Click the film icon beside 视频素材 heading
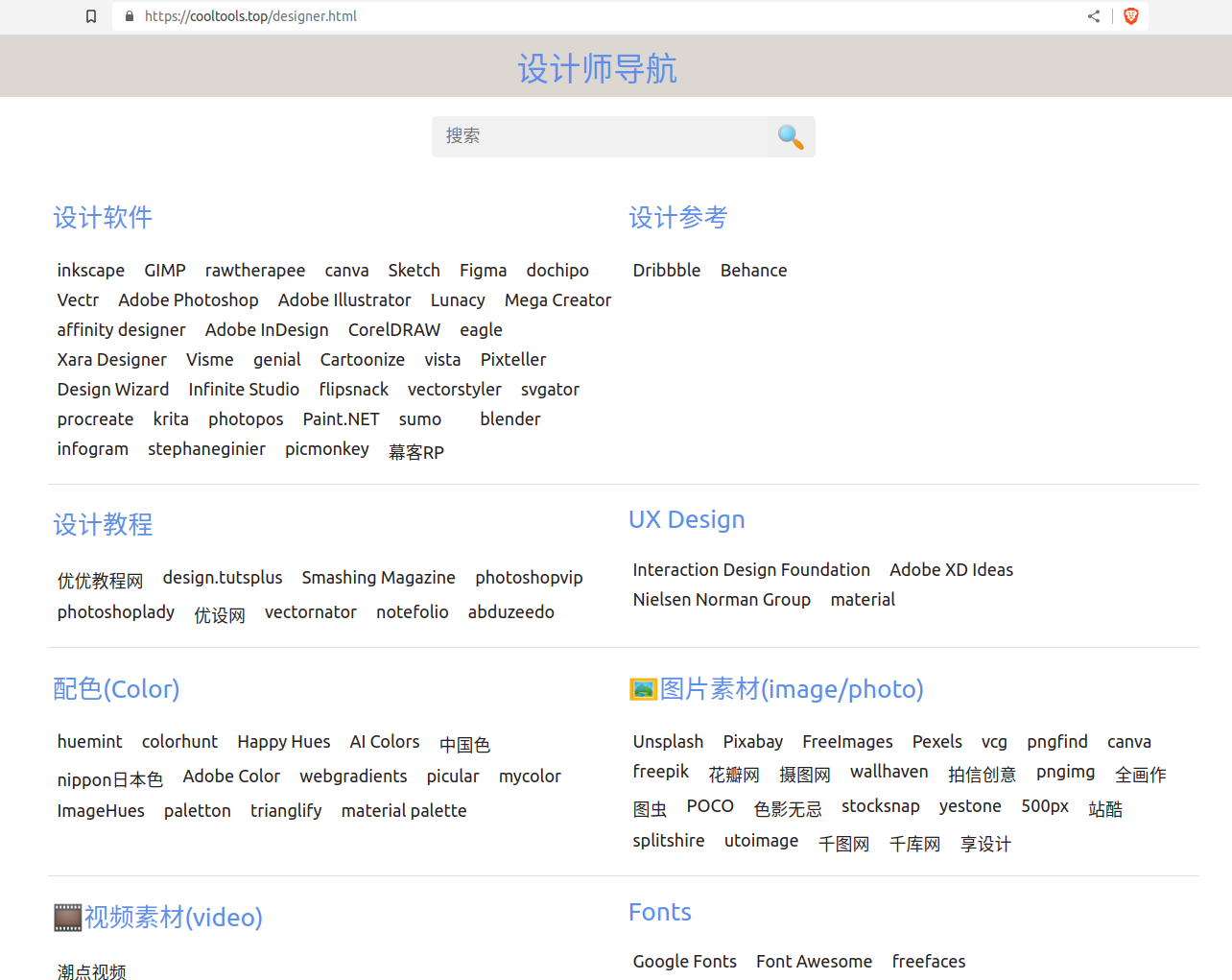This screenshot has width=1232, height=980. click(67, 918)
